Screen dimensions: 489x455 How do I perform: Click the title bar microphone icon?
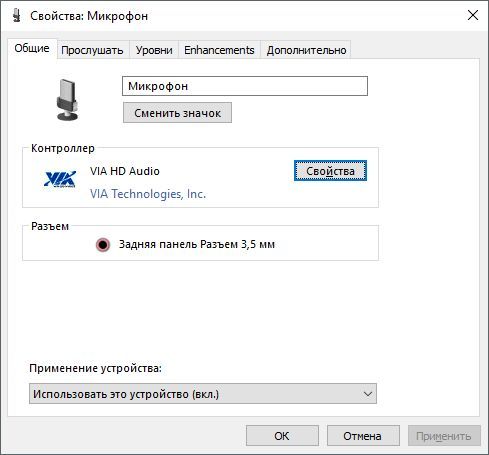[16, 16]
